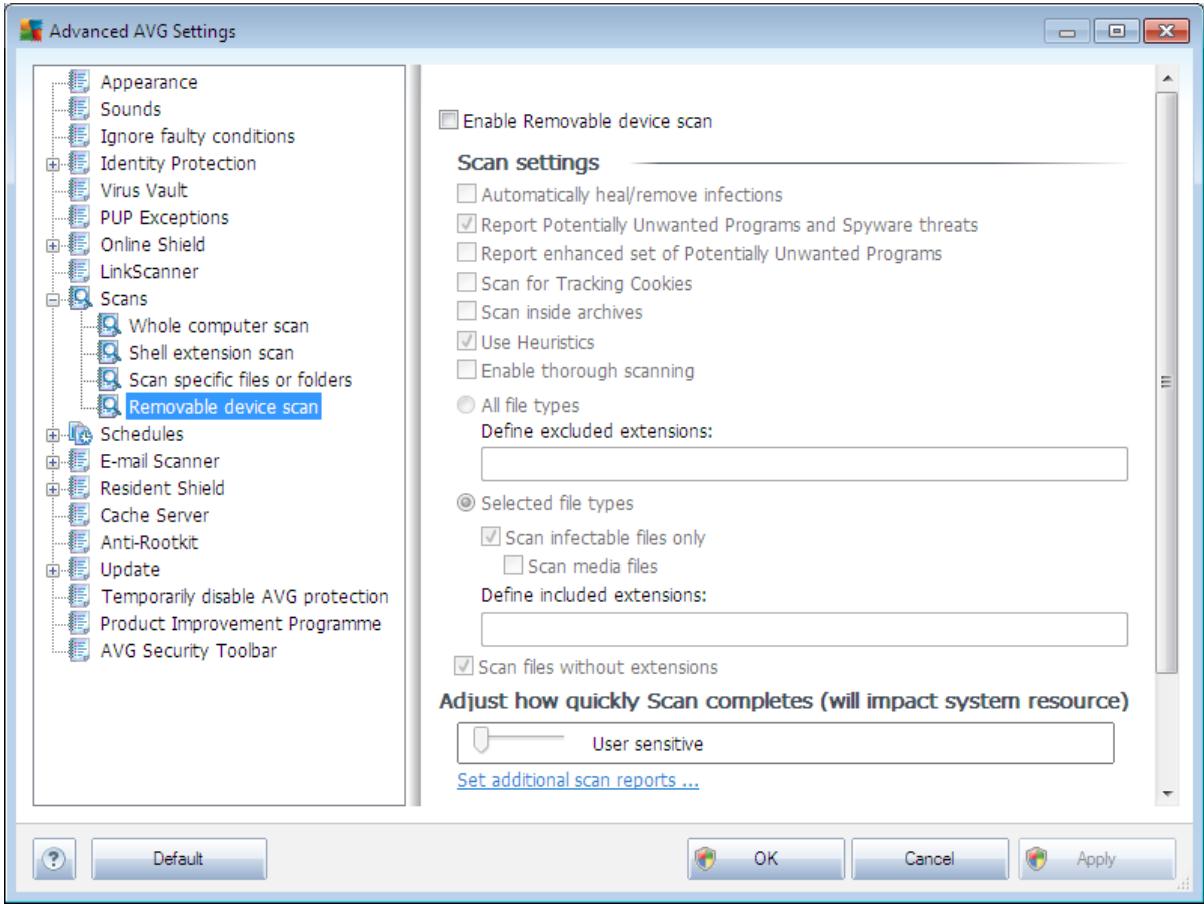This screenshot has height=904, width=1204.
Task: Open AVG Security Toolbar settings
Action: pyautogui.click(x=188, y=651)
